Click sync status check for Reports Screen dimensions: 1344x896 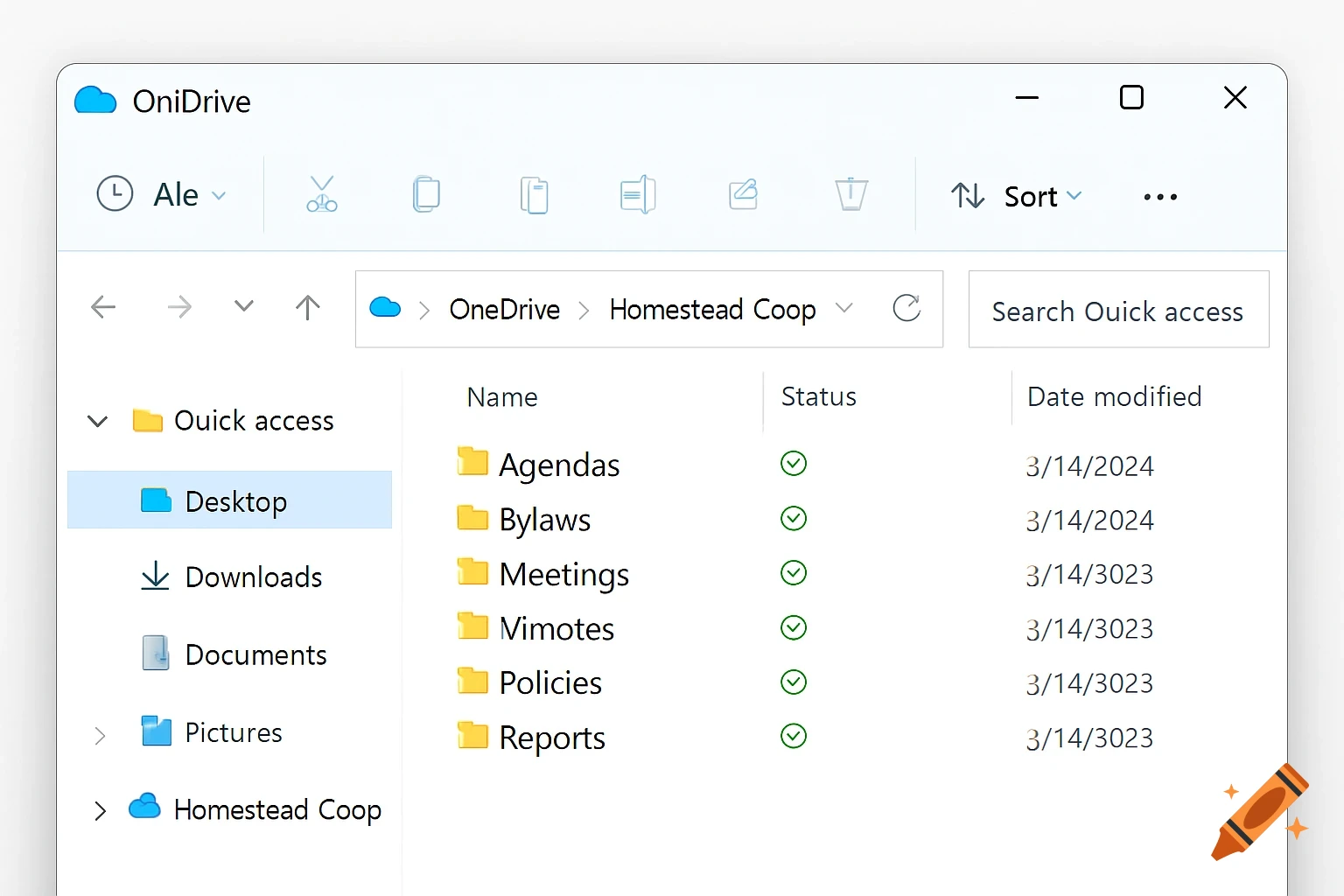click(x=794, y=736)
